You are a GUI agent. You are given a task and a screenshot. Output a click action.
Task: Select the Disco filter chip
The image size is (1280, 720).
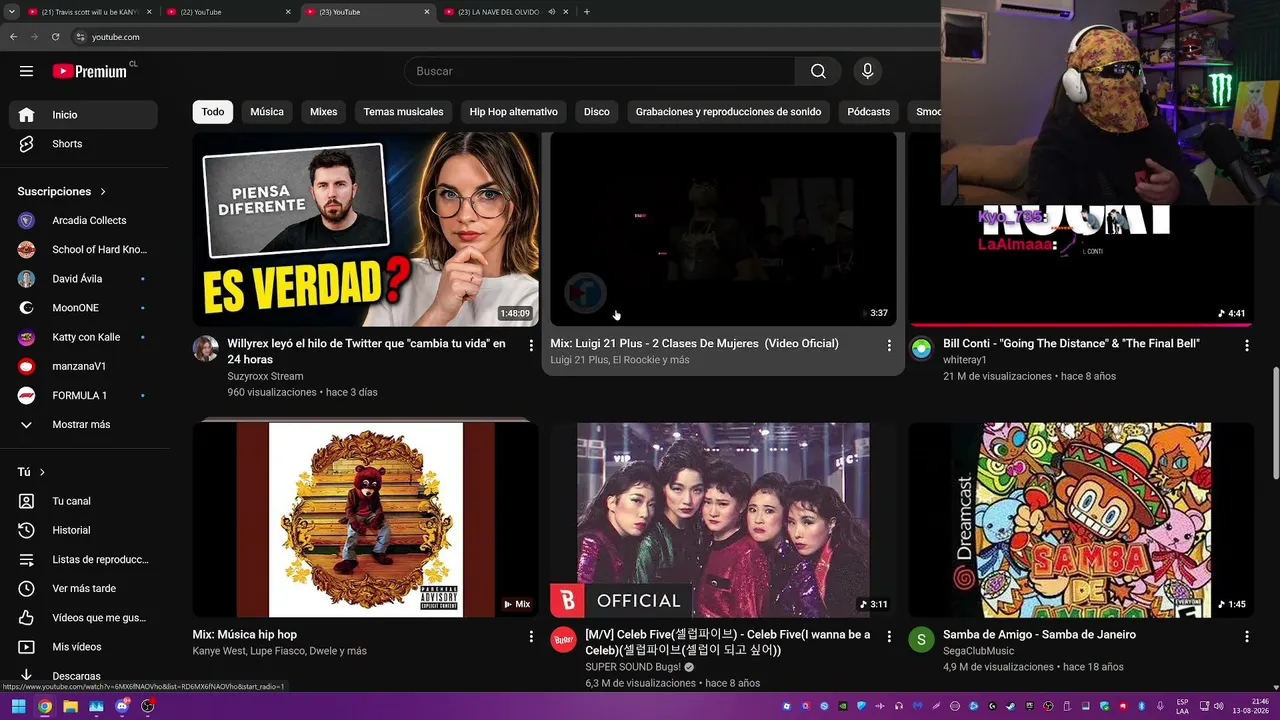pos(597,112)
